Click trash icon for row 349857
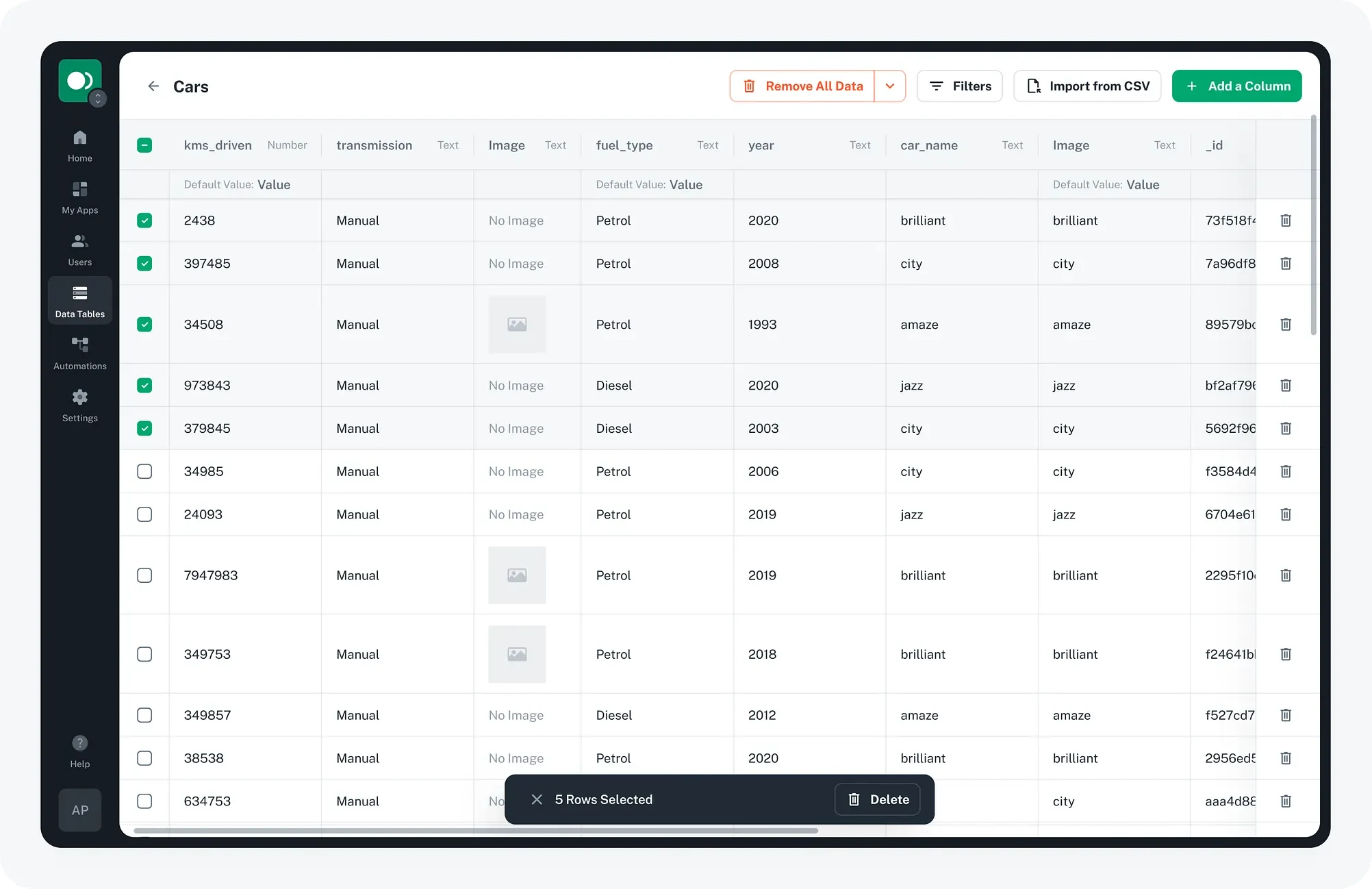The width and height of the screenshot is (1372, 889). pos(1286,715)
